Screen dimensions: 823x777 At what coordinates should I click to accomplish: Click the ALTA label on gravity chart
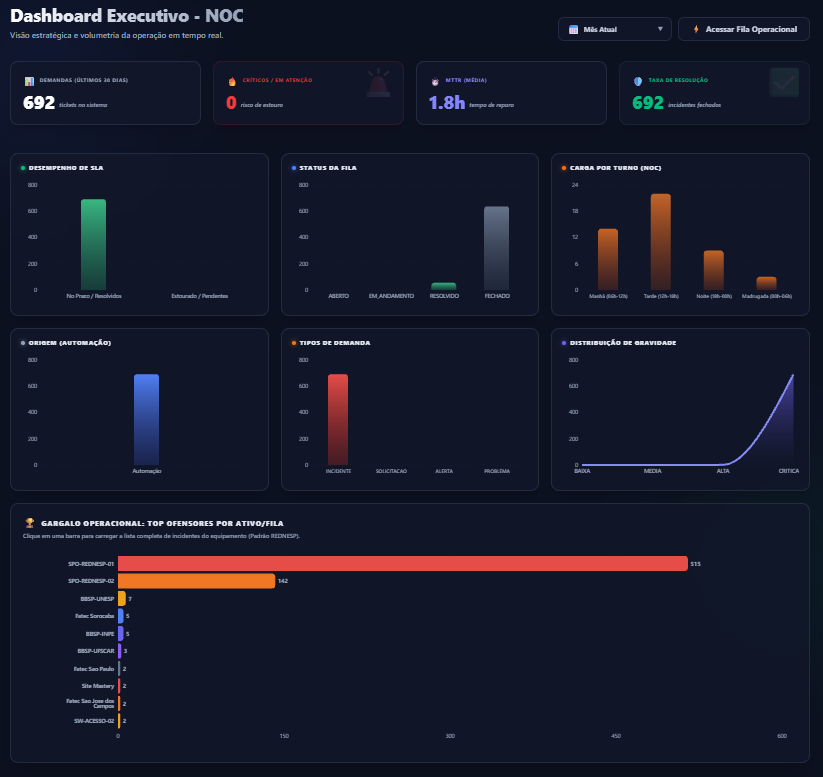[723, 471]
